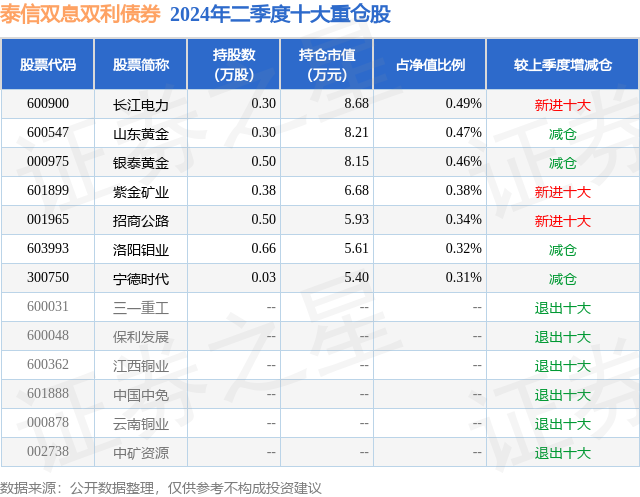
Task: Click net value ratio 0.47%
Action: tap(463, 133)
